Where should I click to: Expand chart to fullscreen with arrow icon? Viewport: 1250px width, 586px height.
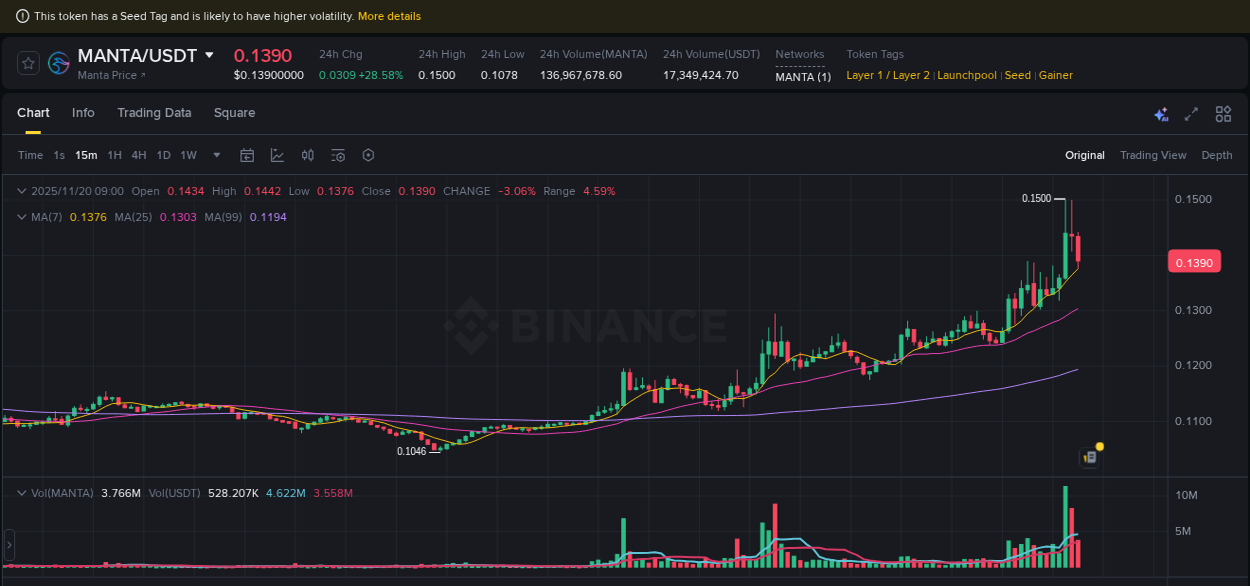(1192, 114)
